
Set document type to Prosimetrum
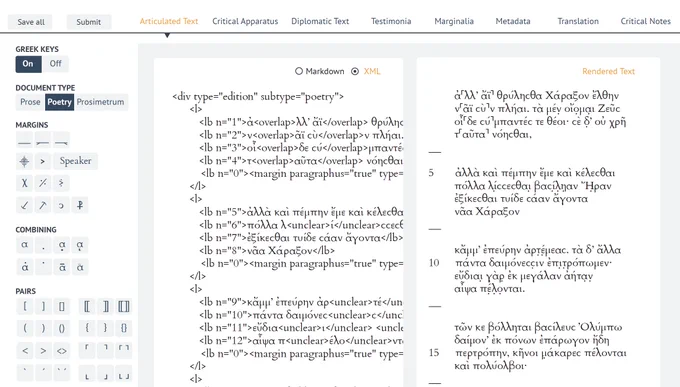(x=101, y=102)
